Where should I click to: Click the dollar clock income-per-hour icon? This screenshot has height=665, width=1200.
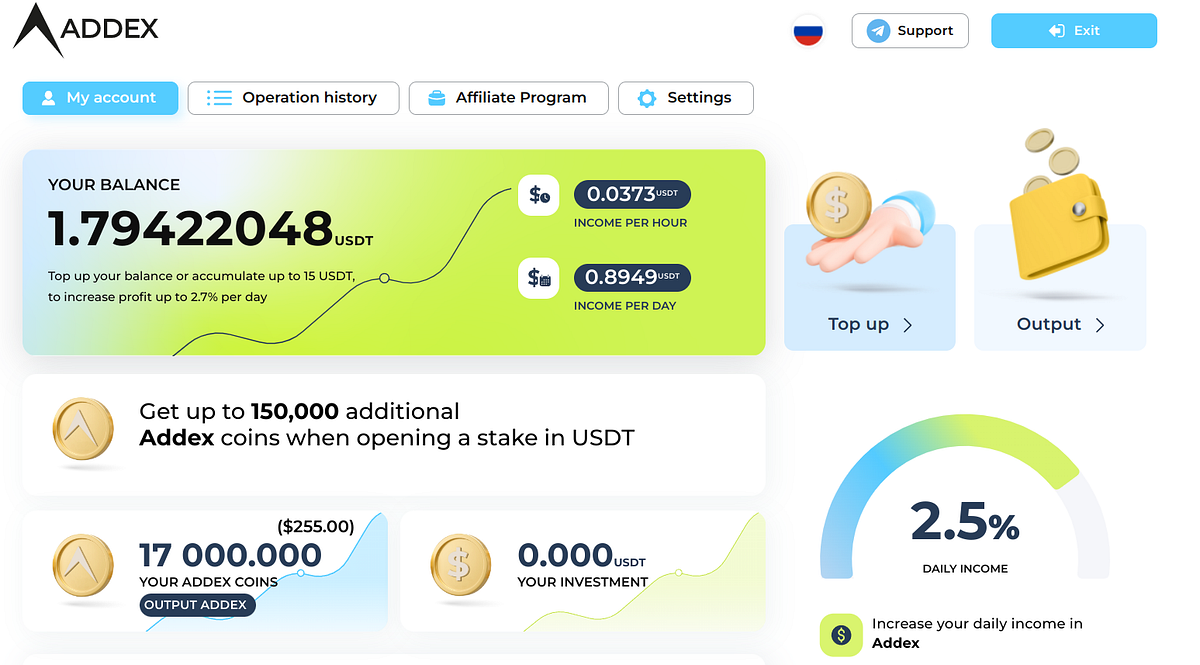(x=538, y=195)
